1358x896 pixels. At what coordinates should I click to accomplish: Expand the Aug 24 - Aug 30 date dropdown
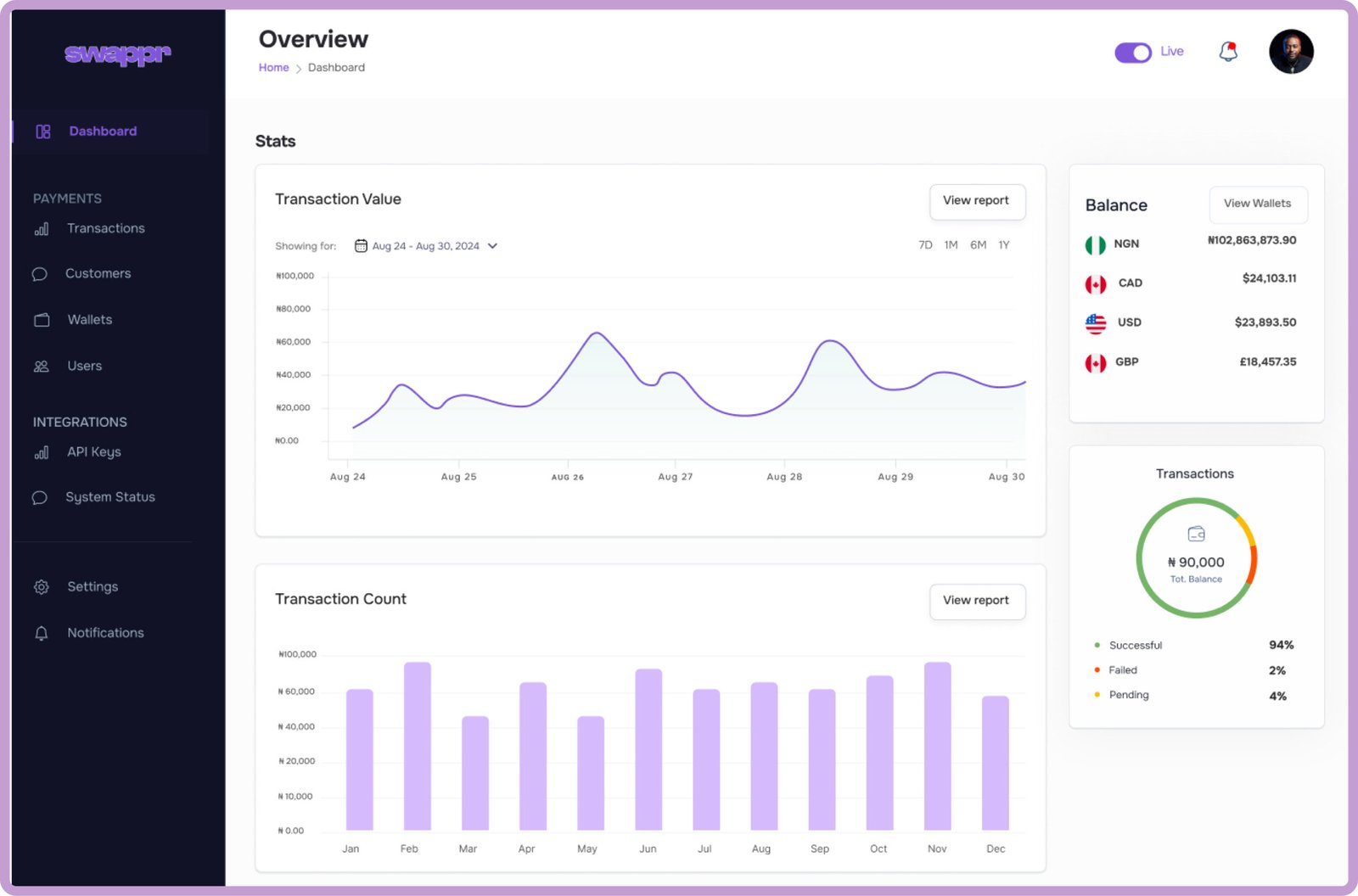tap(425, 246)
